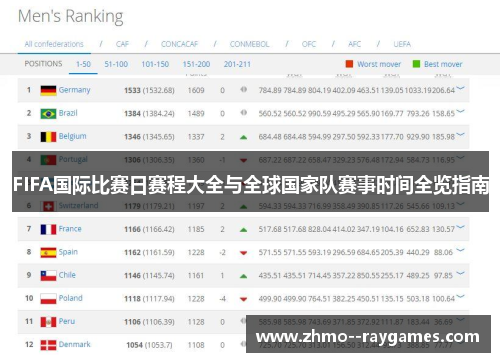
Task: Click the Peru flag icon
Action: 48,322
